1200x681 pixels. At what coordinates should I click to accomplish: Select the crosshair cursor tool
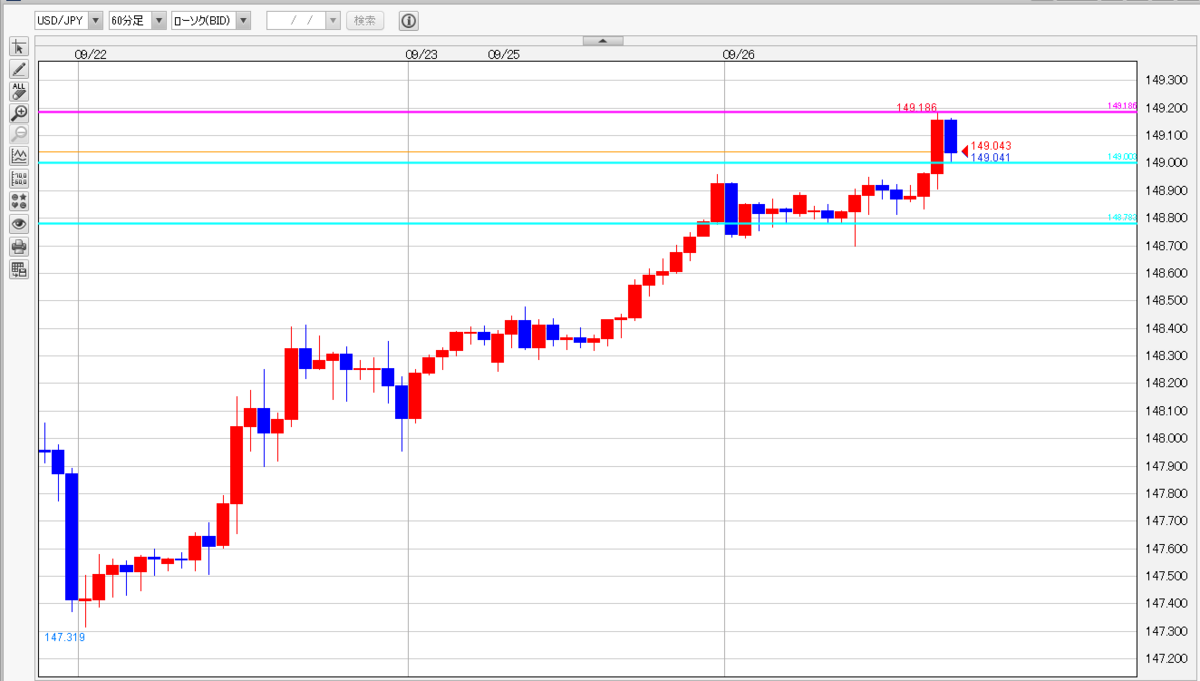[19, 47]
